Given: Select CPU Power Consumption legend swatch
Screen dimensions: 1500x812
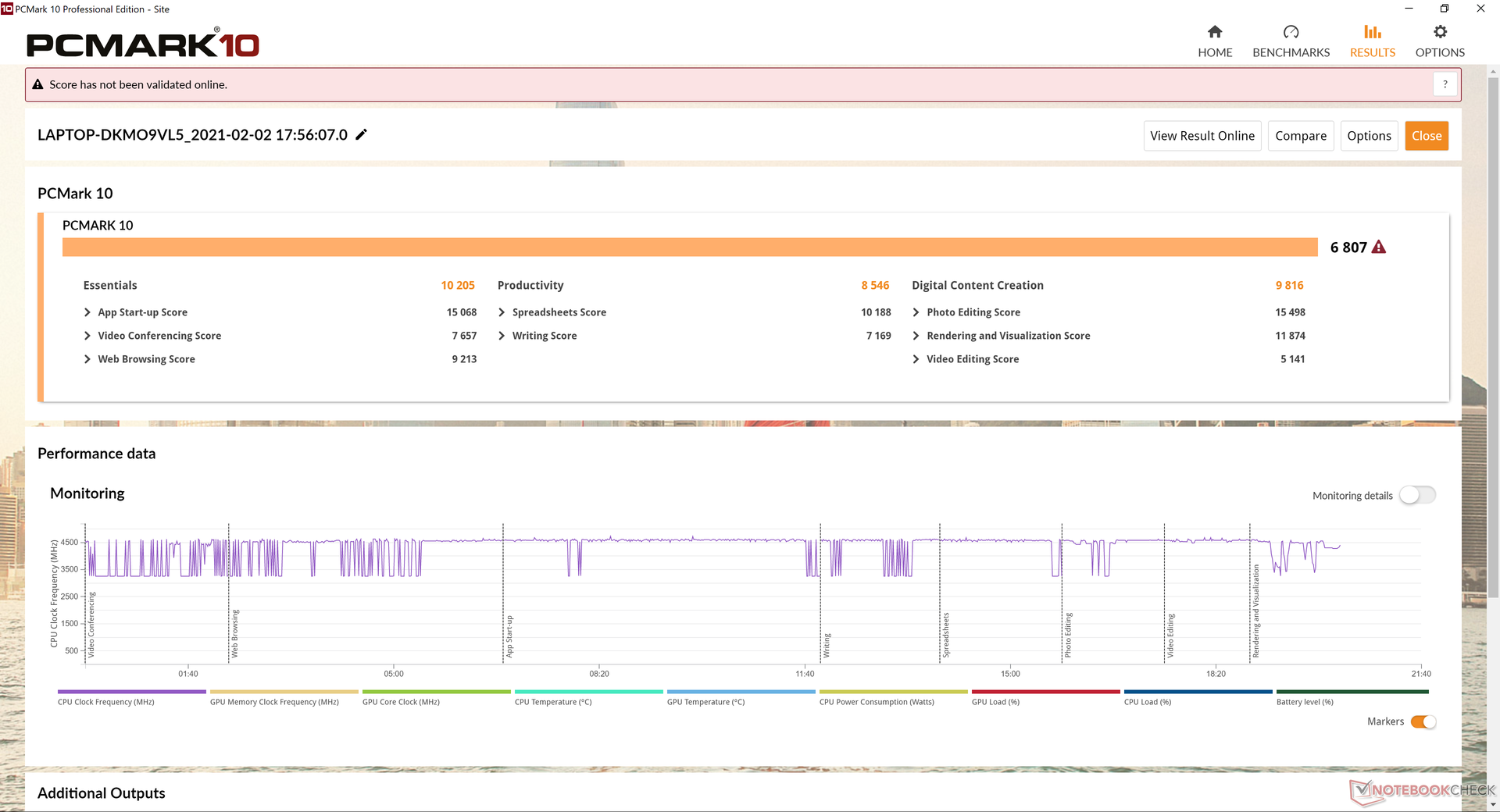Looking at the screenshot, I should click(x=894, y=692).
